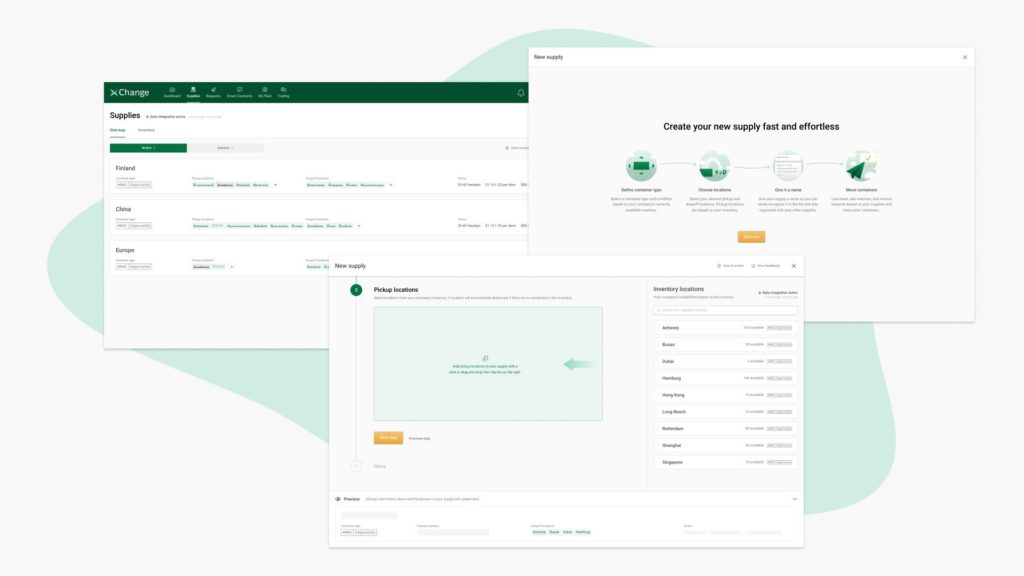Screen dimensions: 1024x576
Task: Open the Europe supply row
Action: point(319,258)
